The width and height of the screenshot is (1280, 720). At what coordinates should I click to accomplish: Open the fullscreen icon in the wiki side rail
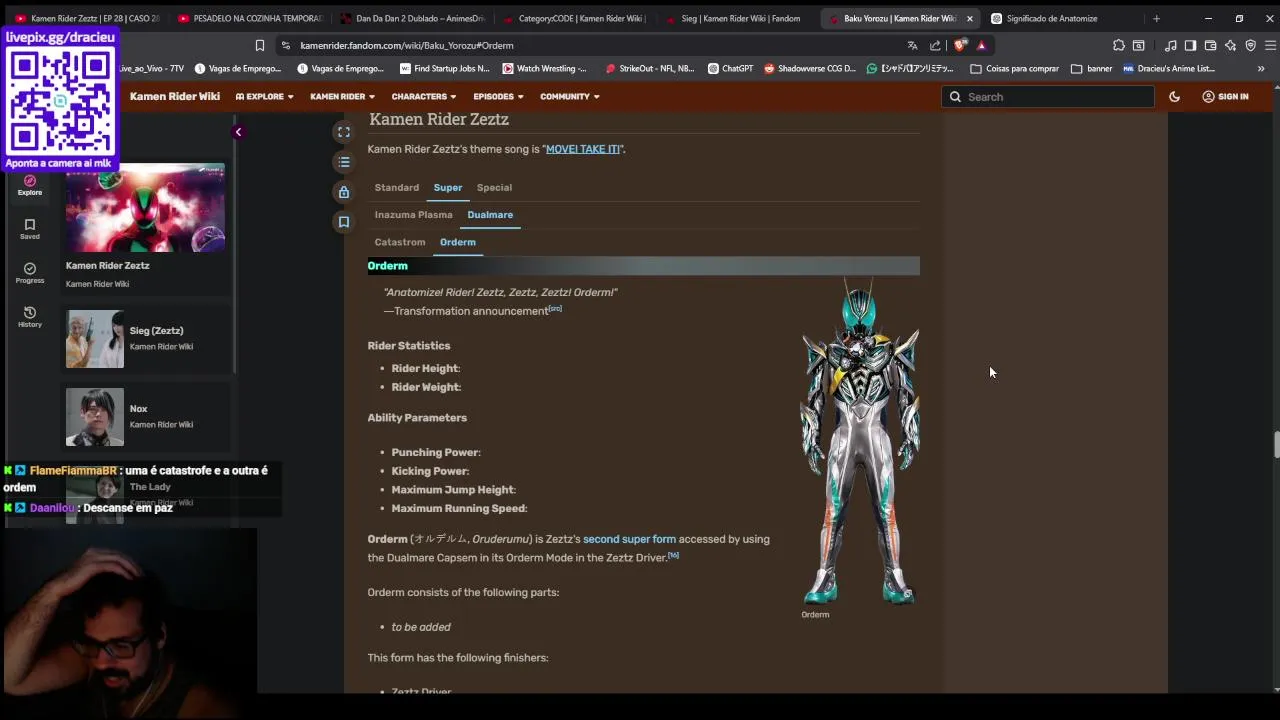point(344,132)
